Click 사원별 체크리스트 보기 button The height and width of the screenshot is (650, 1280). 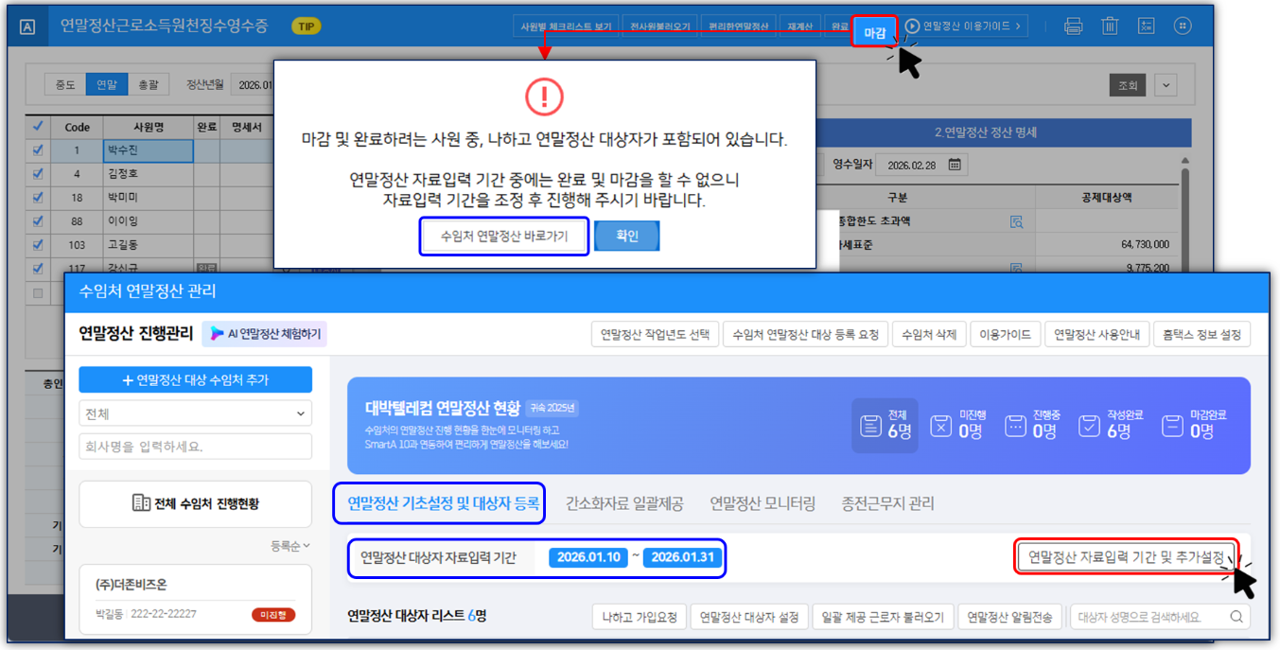(x=565, y=27)
